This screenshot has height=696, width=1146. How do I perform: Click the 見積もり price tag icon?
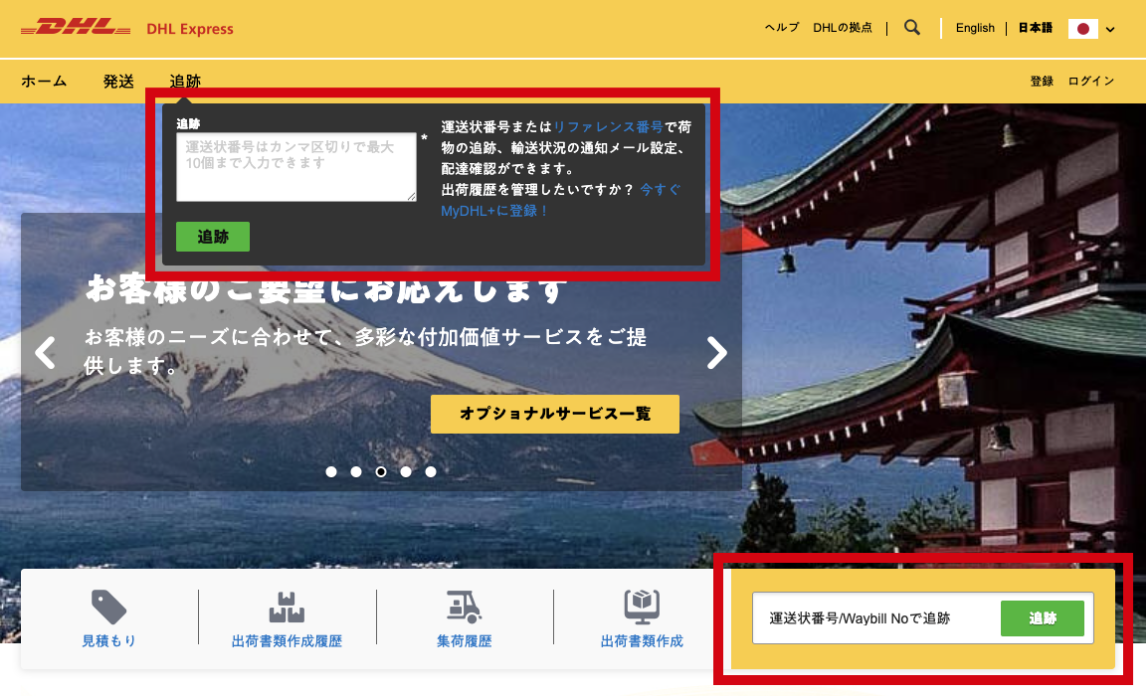109,607
